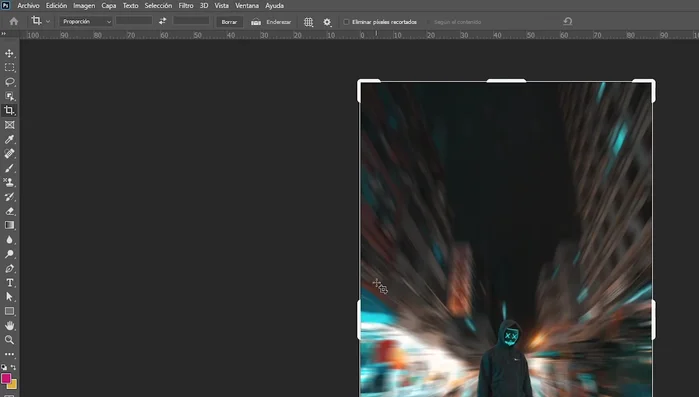Open the Imagen menu
This screenshot has height=397, width=699.
(84, 6)
